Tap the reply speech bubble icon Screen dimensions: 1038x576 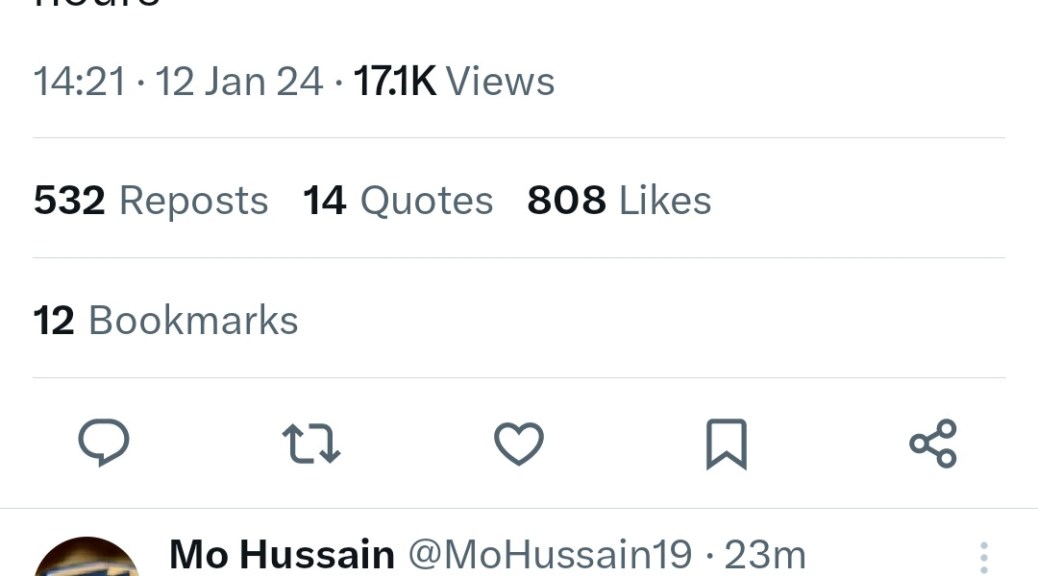104,443
